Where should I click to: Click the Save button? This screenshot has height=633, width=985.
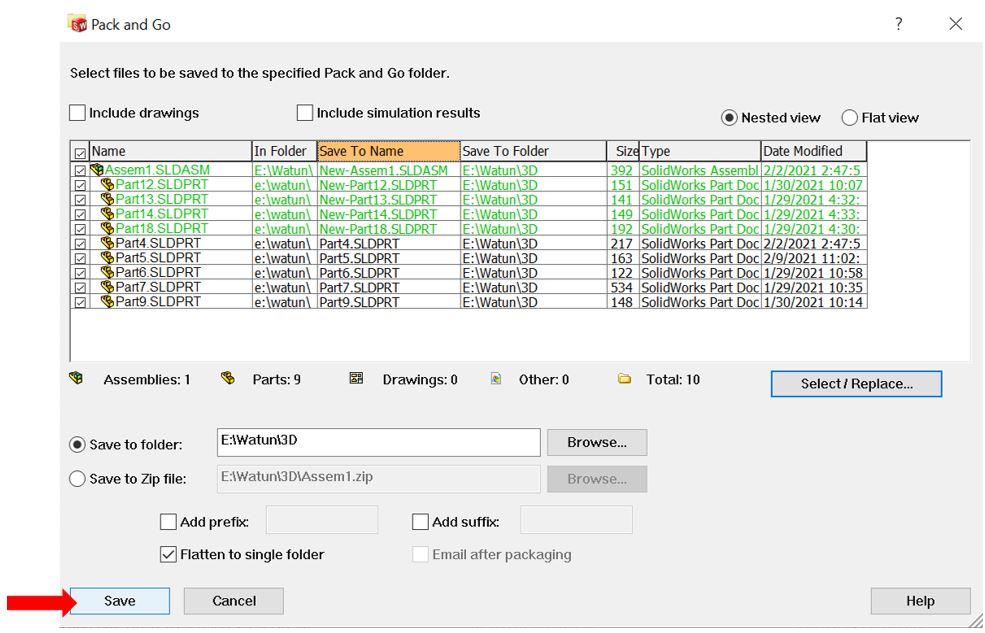point(119,601)
